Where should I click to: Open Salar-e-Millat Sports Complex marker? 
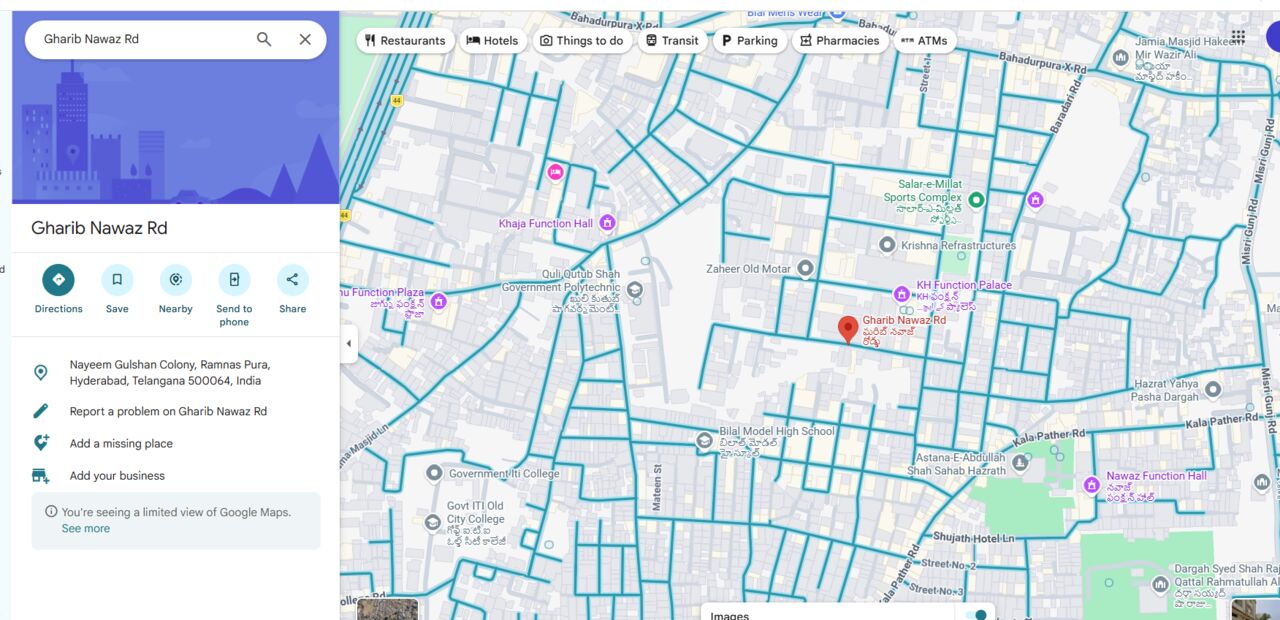click(977, 200)
